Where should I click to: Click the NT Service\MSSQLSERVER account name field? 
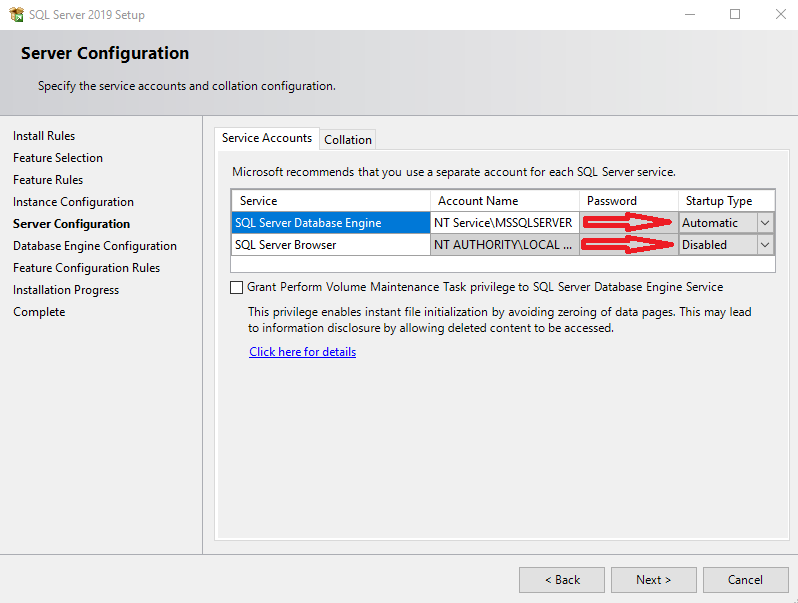coord(504,223)
